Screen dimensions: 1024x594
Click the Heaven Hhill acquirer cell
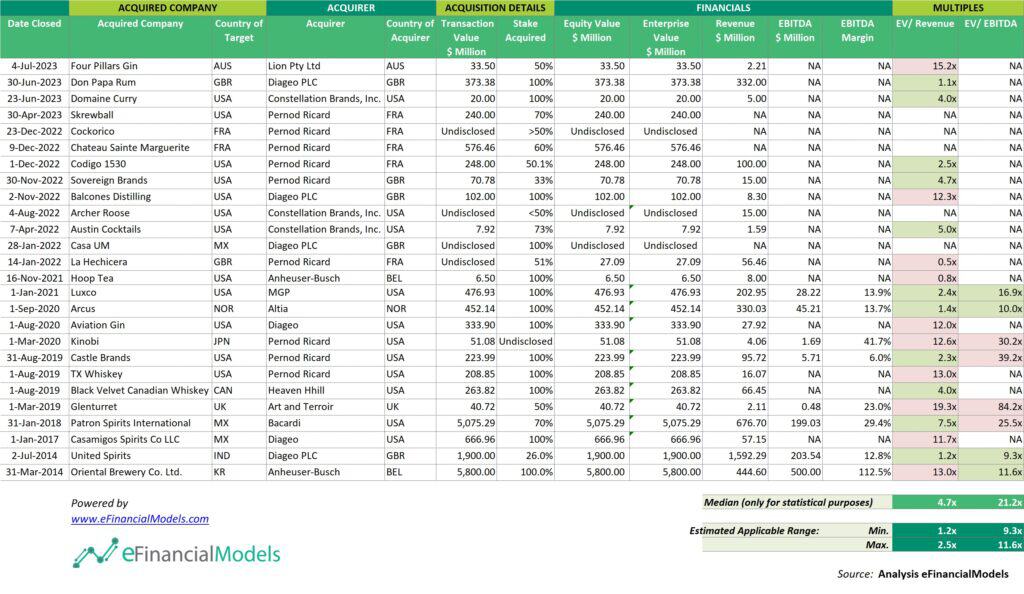point(325,390)
